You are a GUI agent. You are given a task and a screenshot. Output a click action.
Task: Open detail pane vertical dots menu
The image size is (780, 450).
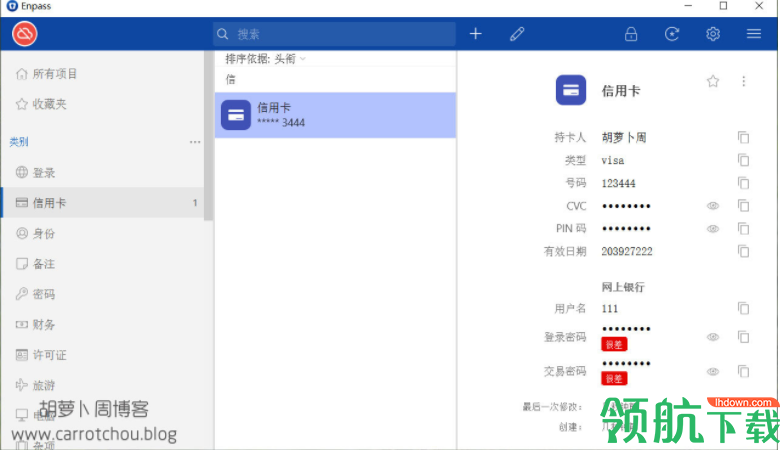tap(744, 81)
